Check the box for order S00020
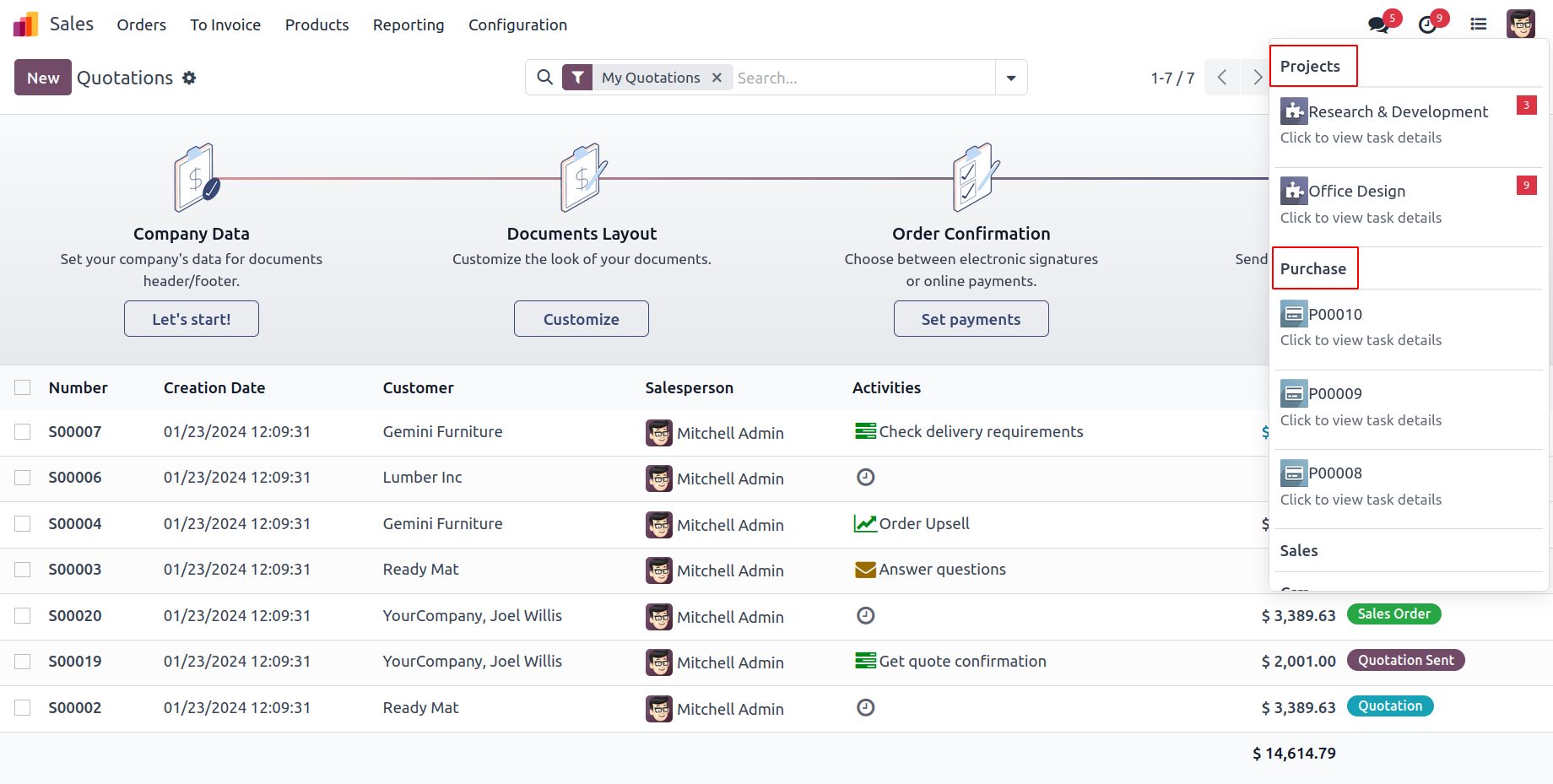 point(23,616)
